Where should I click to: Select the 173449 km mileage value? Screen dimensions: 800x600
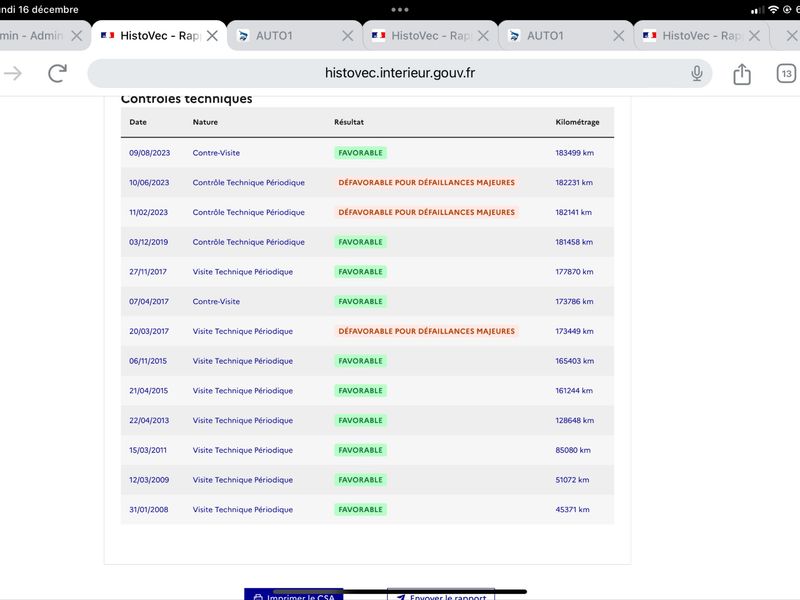[574, 331]
